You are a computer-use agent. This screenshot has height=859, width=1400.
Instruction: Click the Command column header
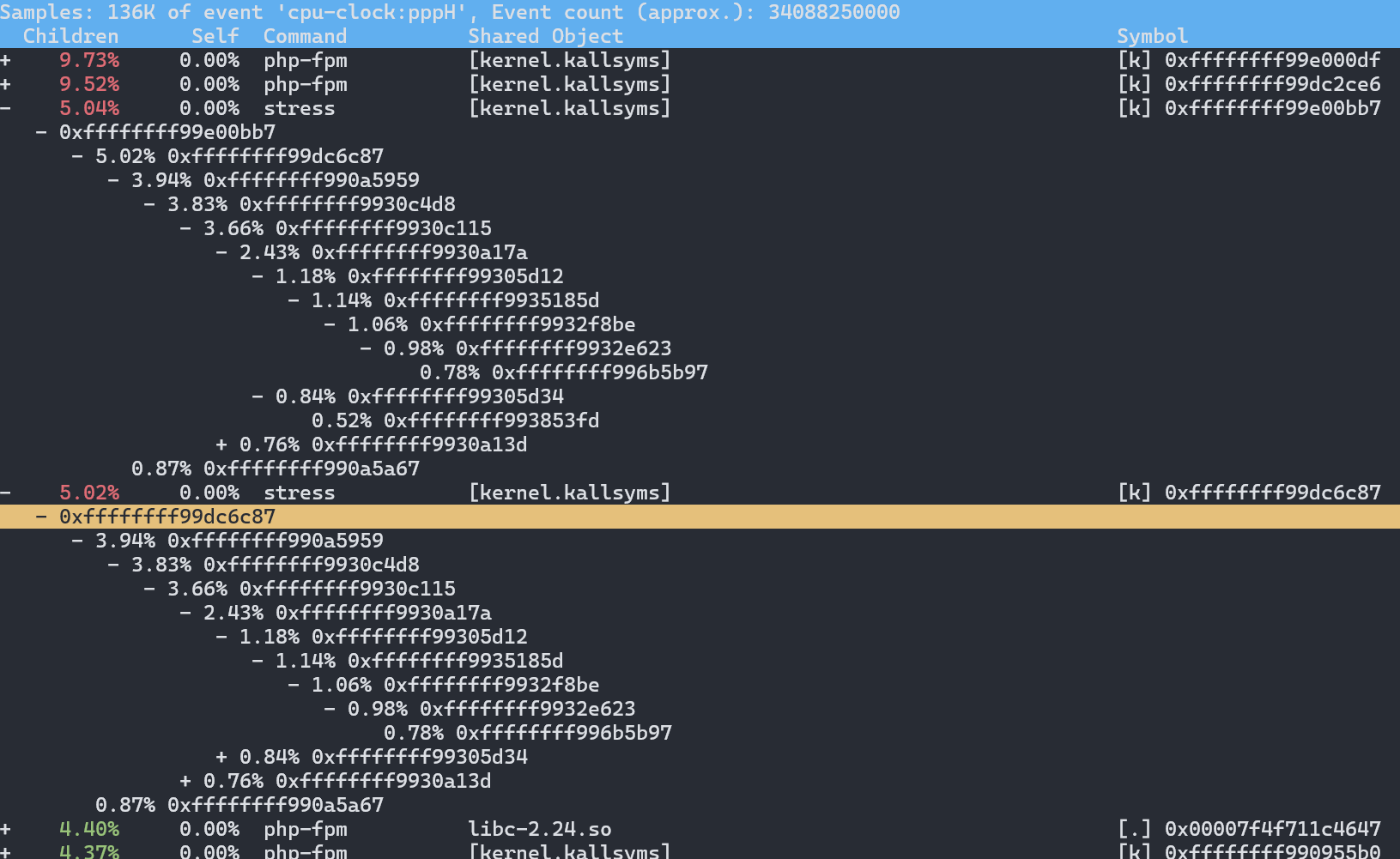[x=306, y=36]
